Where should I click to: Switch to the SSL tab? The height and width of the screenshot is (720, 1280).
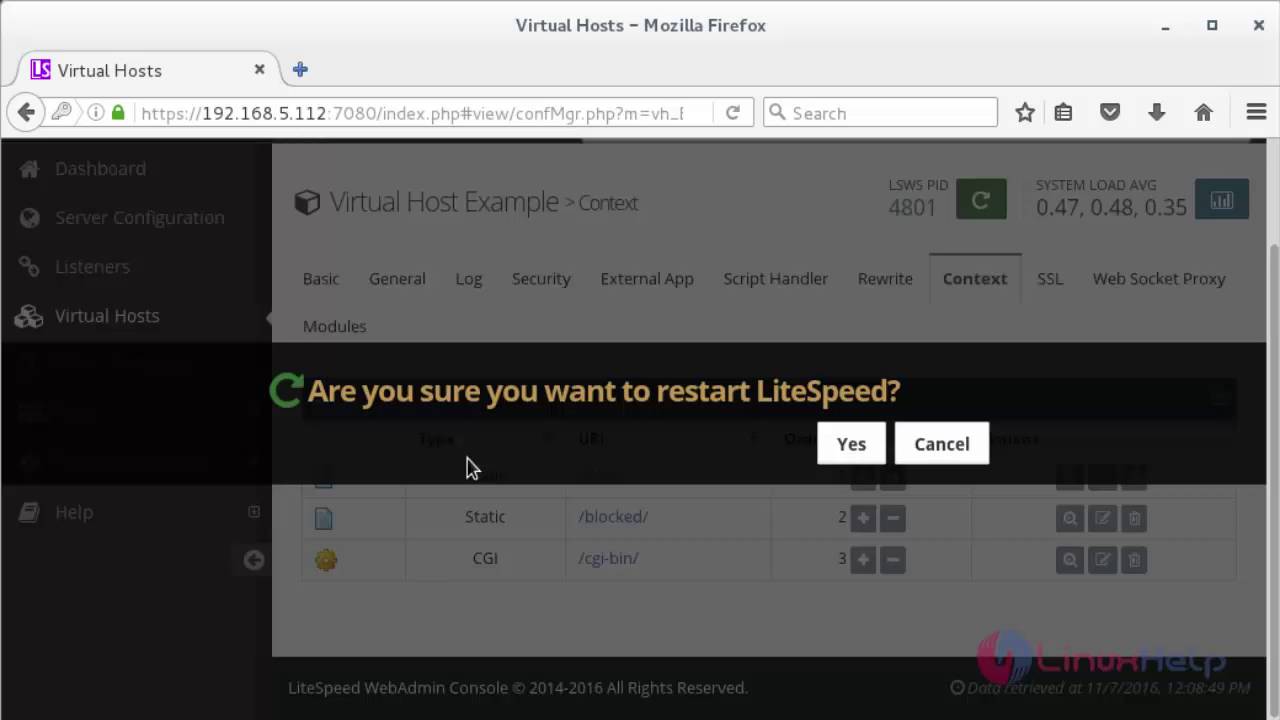1050,279
